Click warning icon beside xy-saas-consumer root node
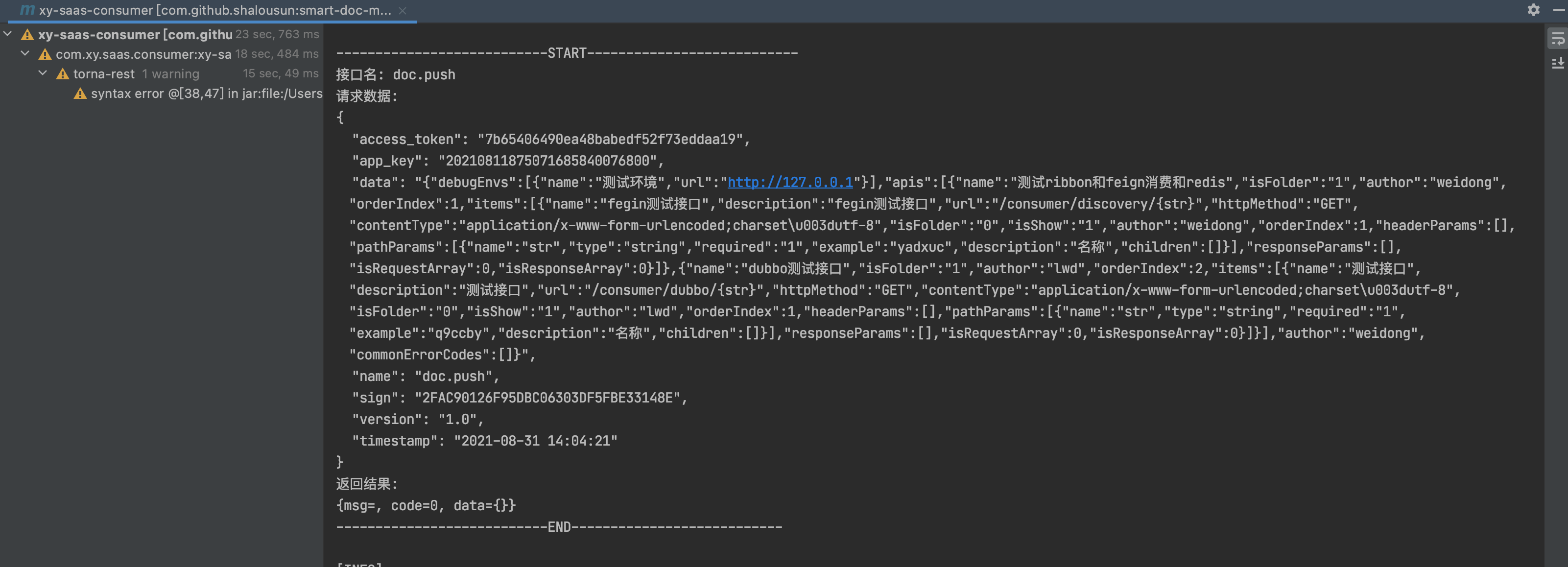 tap(27, 35)
